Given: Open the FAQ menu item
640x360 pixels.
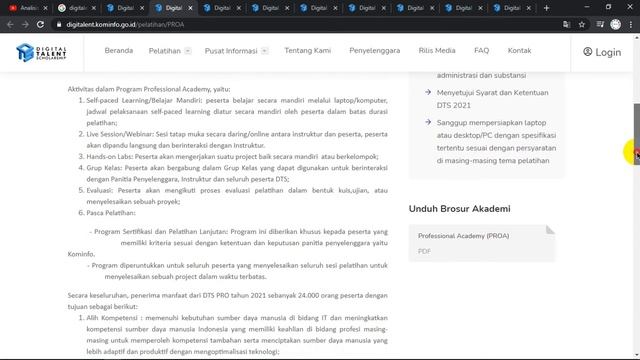Looking at the screenshot, I should pos(482,51).
